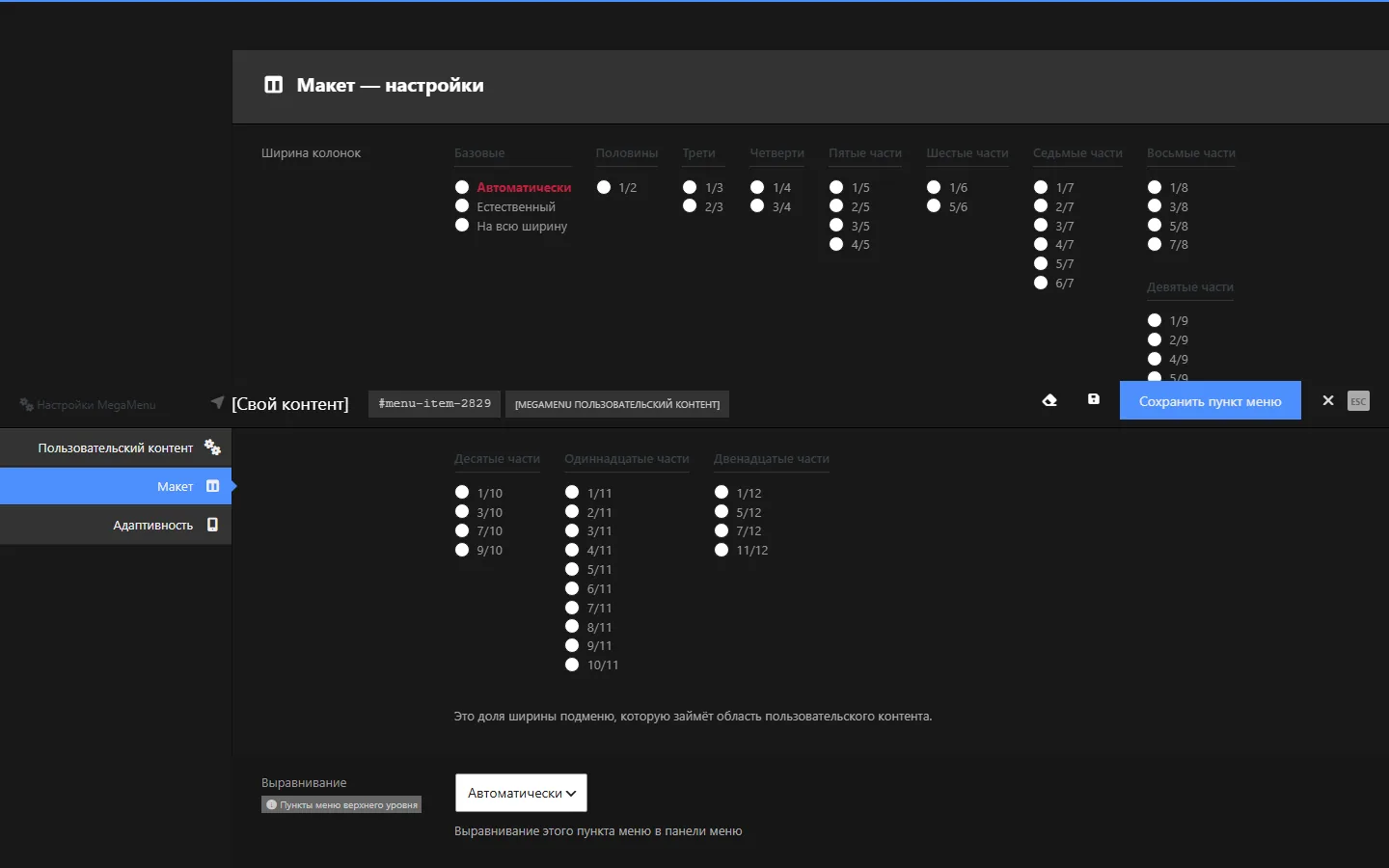Open Адаптивность tab
The width and height of the screenshot is (1389, 868).
pyautogui.click(x=116, y=525)
